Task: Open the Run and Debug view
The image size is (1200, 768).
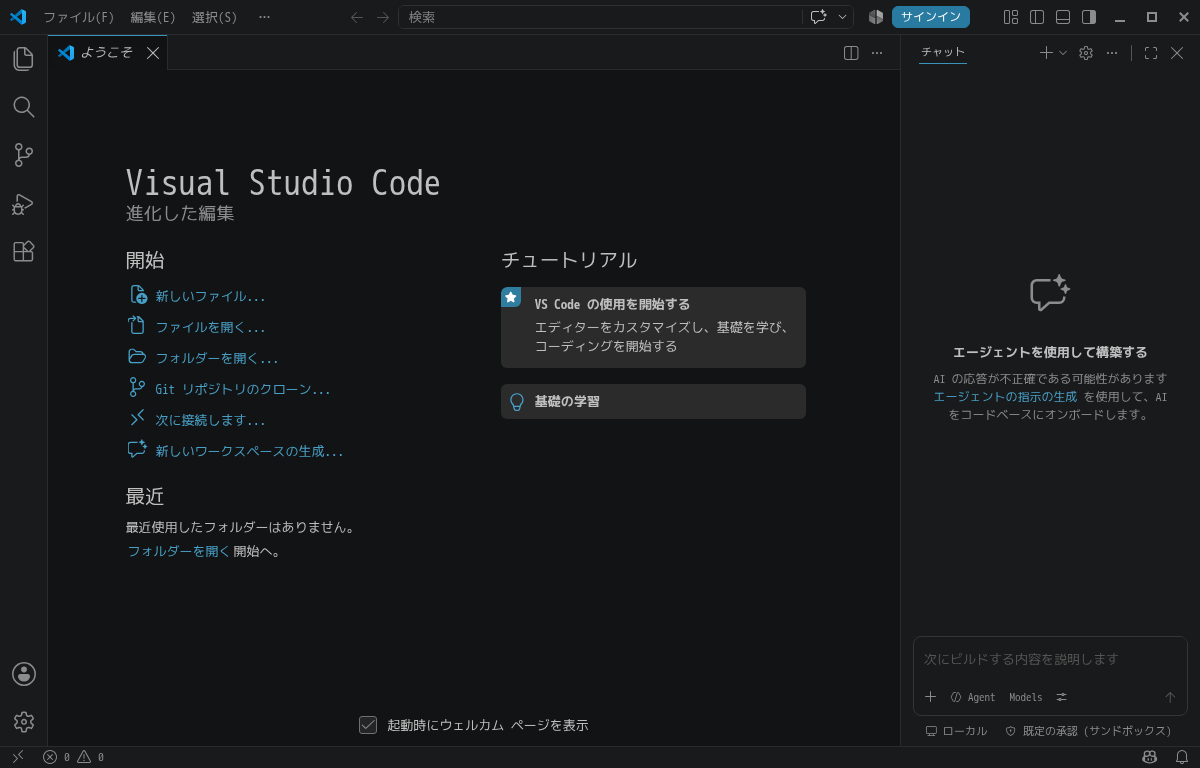Action: [x=23, y=204]
